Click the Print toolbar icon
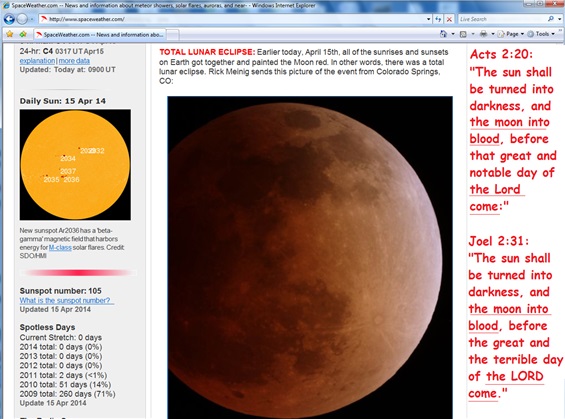 tap(484, 34)
